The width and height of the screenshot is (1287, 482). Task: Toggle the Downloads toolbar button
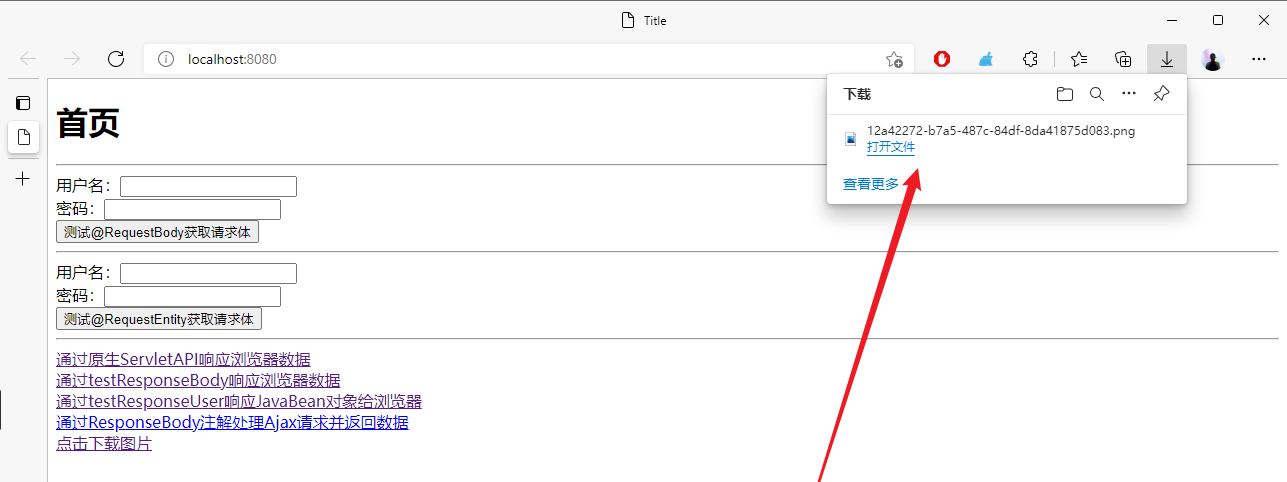[x=1167, y=59]
